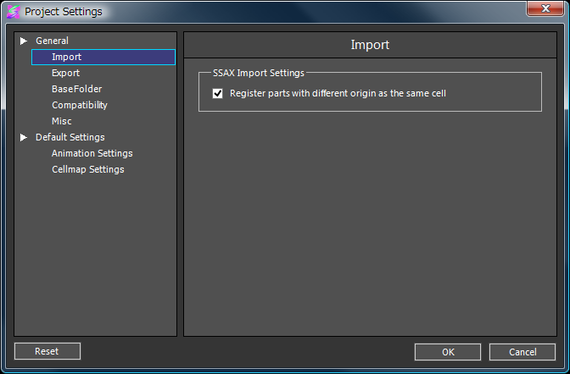Collapse the Default Settings arrow
This screenshot has width=570, height=374.
(24, 137)
